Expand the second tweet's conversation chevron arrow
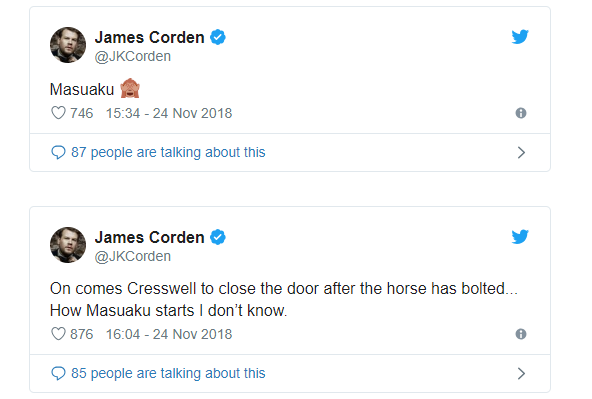 (521, 373)
